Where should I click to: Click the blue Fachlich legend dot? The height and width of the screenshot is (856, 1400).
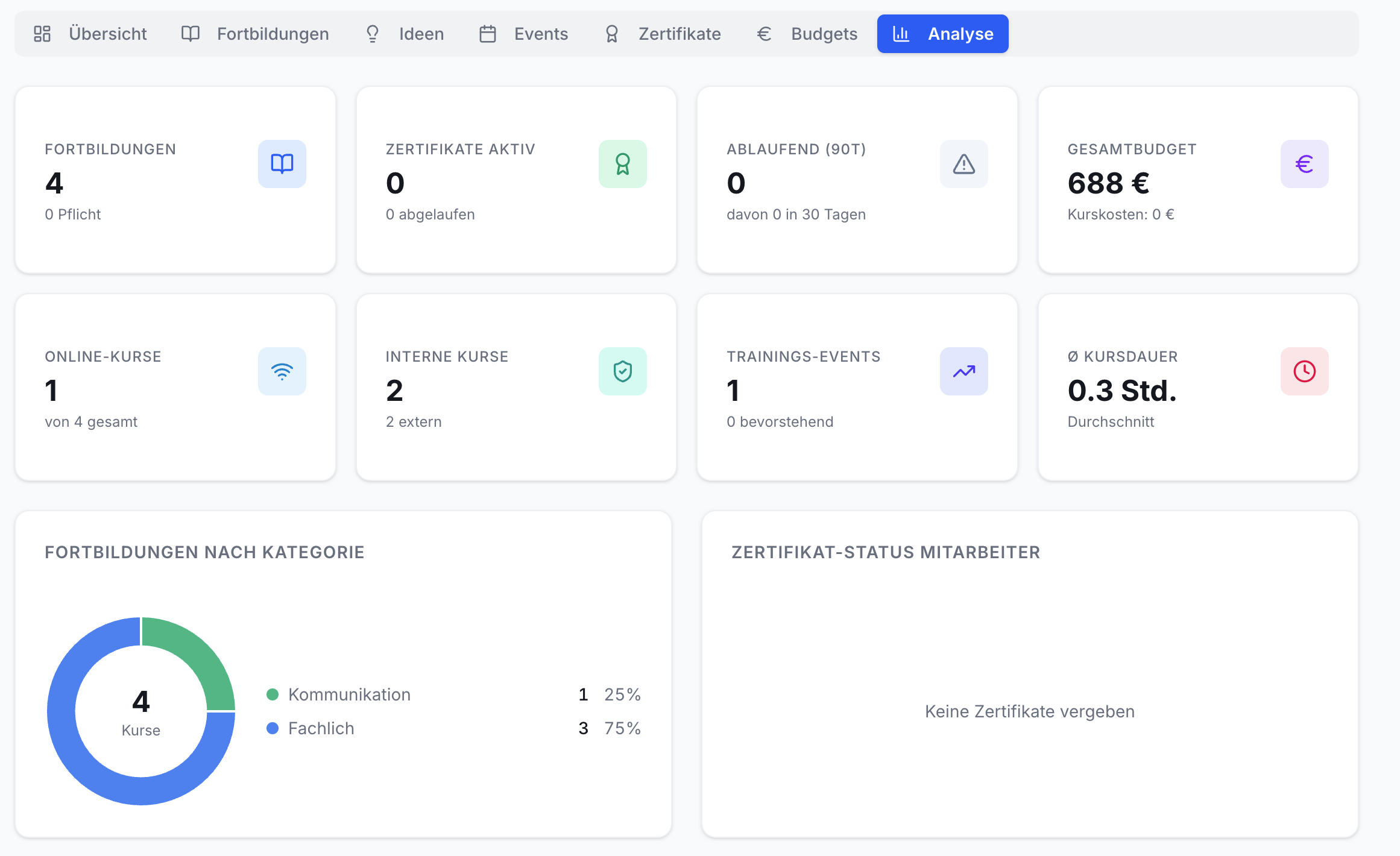pyautogui.click(x=273, y=728)
